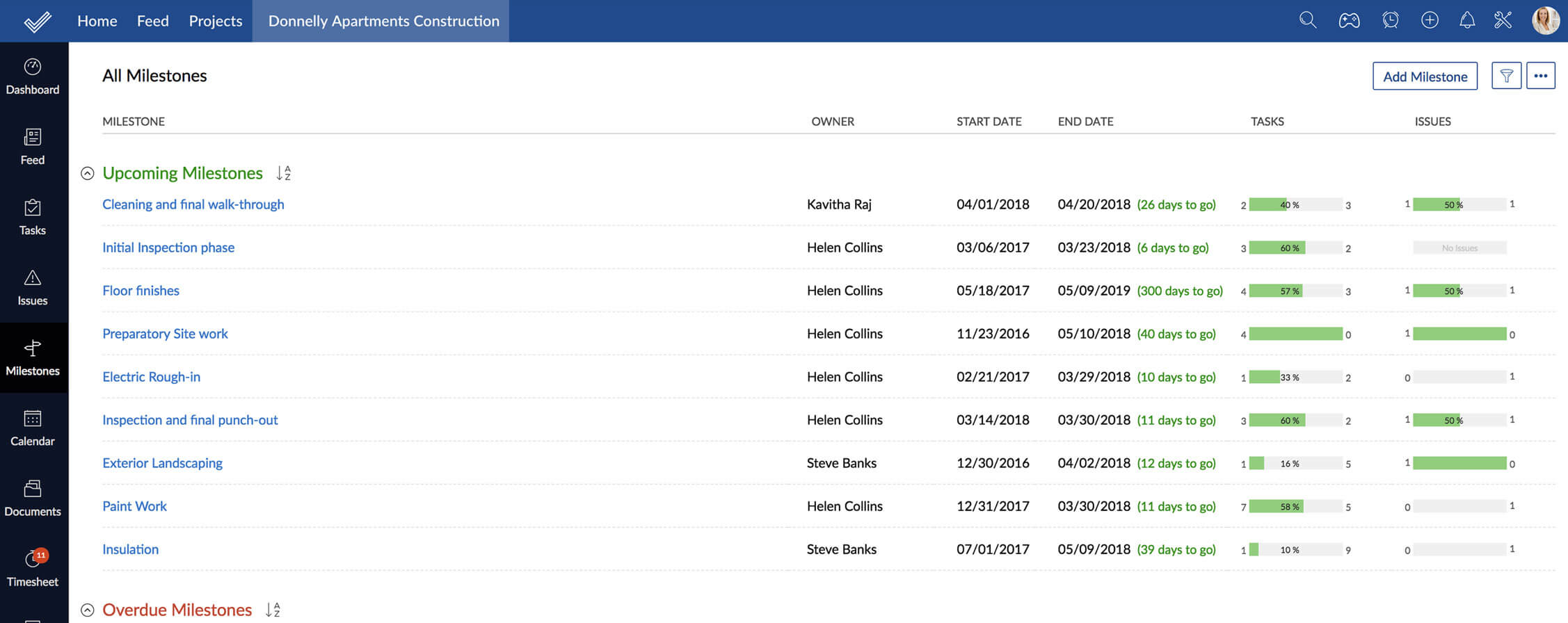This screenshot has width=1568, height=623.
Task: Switch to the Projects tab
Action: 216,21
